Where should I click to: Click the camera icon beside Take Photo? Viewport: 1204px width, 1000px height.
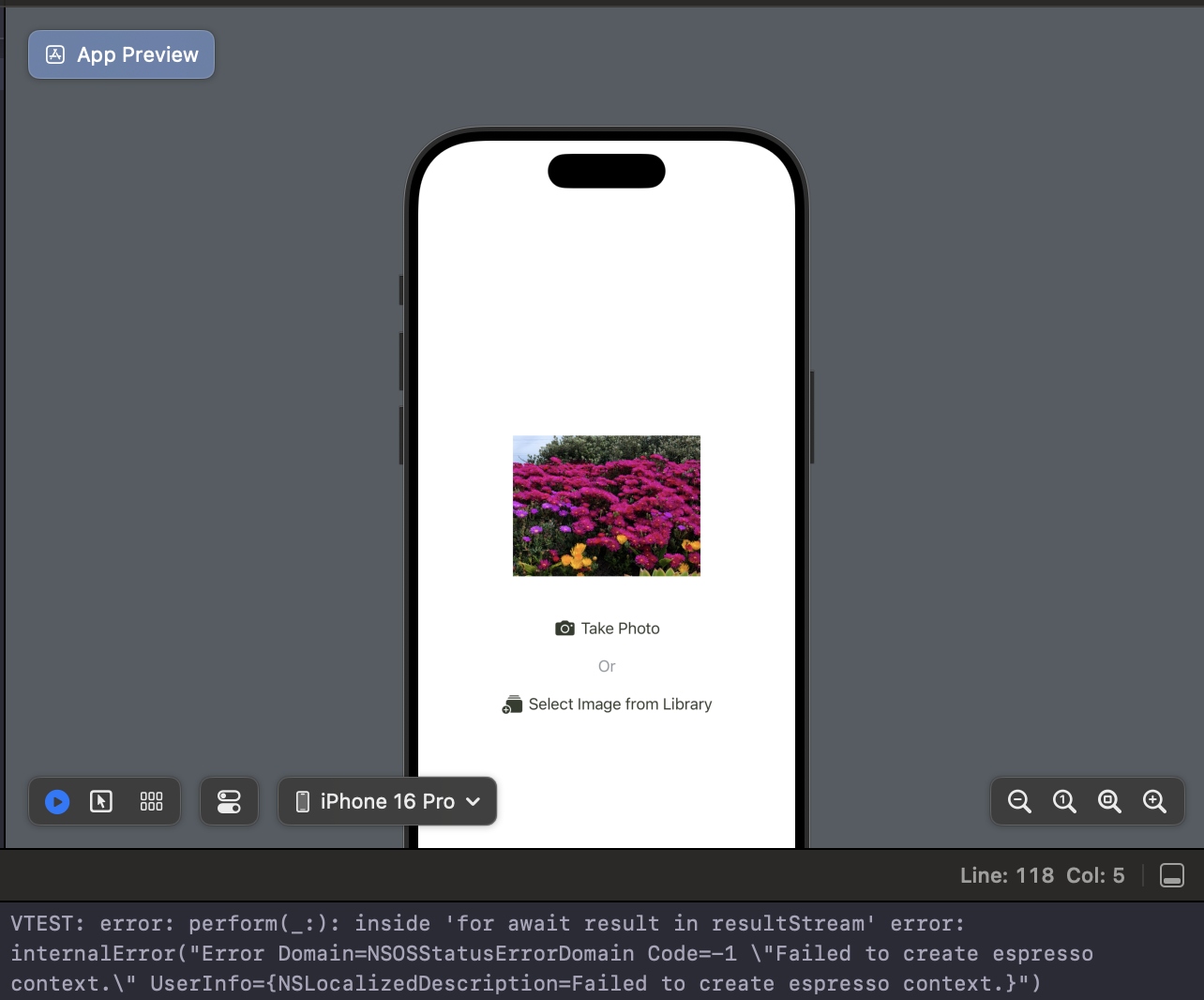click(564, 629)
